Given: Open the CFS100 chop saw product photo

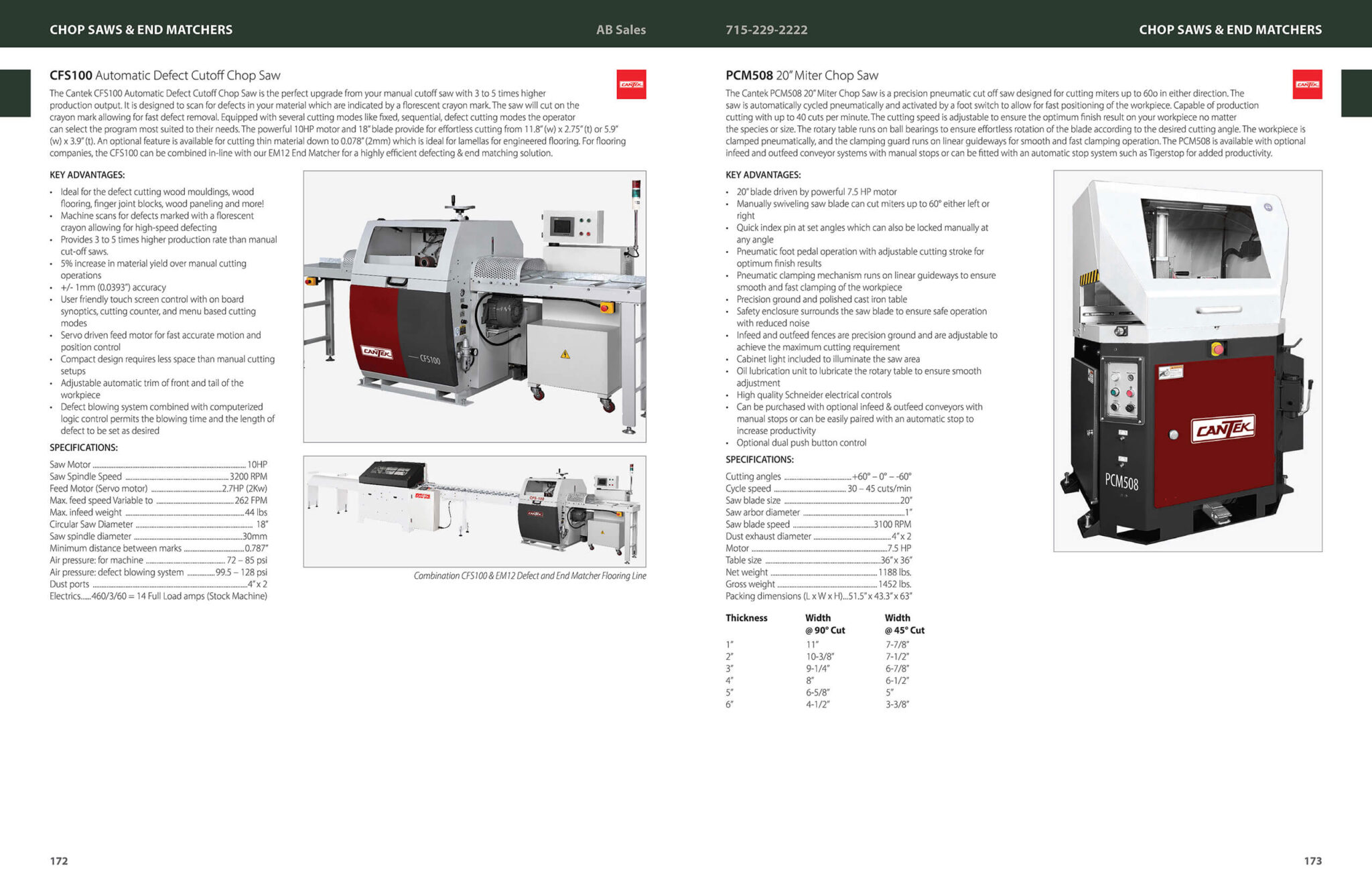Looking at the screenshot, I should click(474, 306).
